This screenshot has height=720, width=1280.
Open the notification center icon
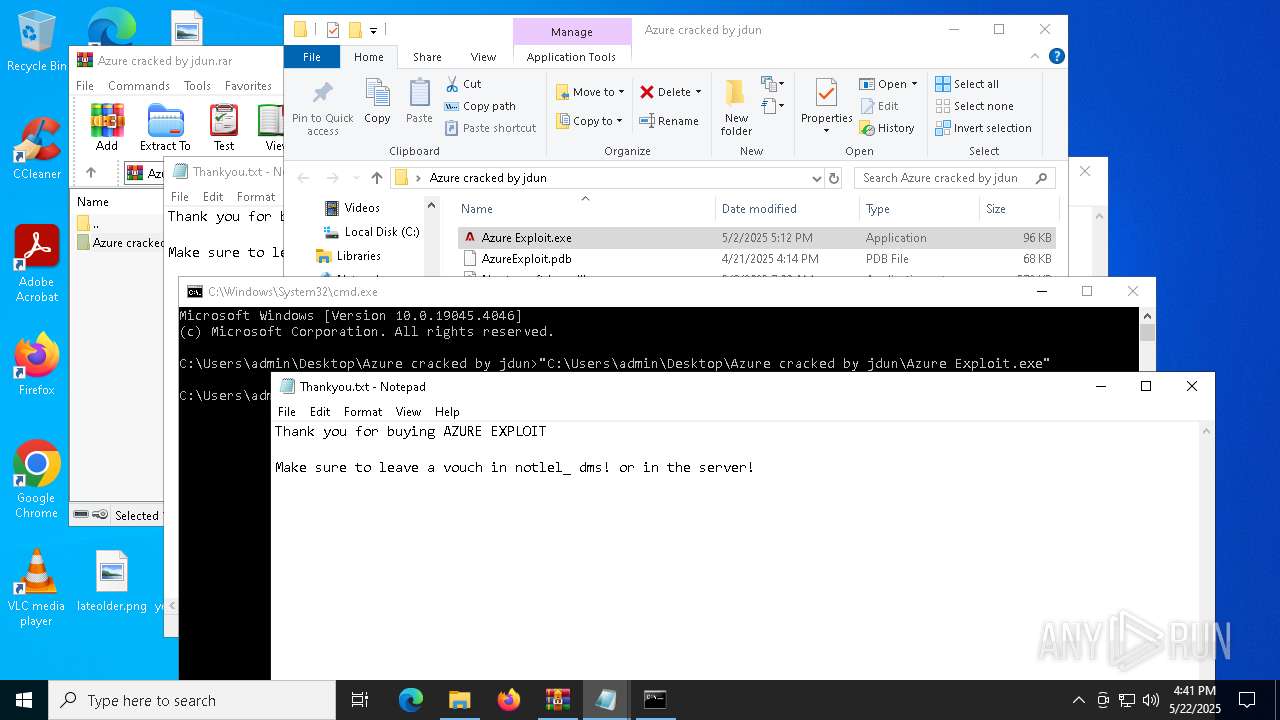1247,700
